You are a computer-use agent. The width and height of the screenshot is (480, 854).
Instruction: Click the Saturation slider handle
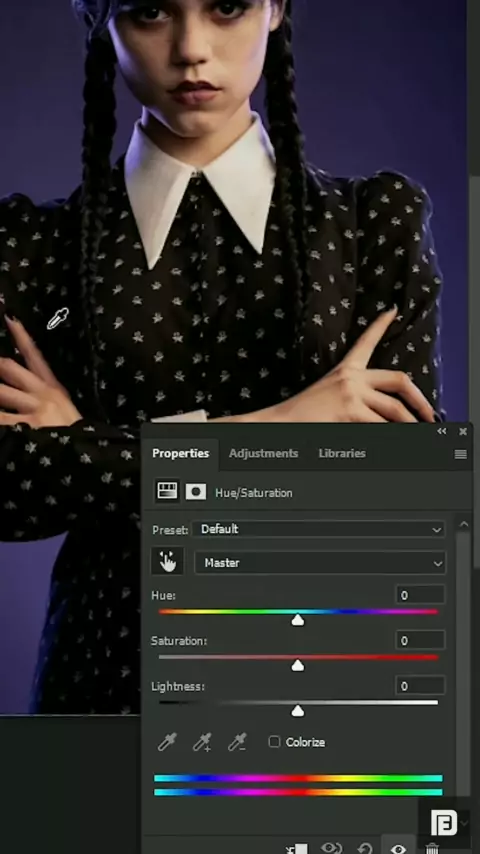tap(297, 666)
